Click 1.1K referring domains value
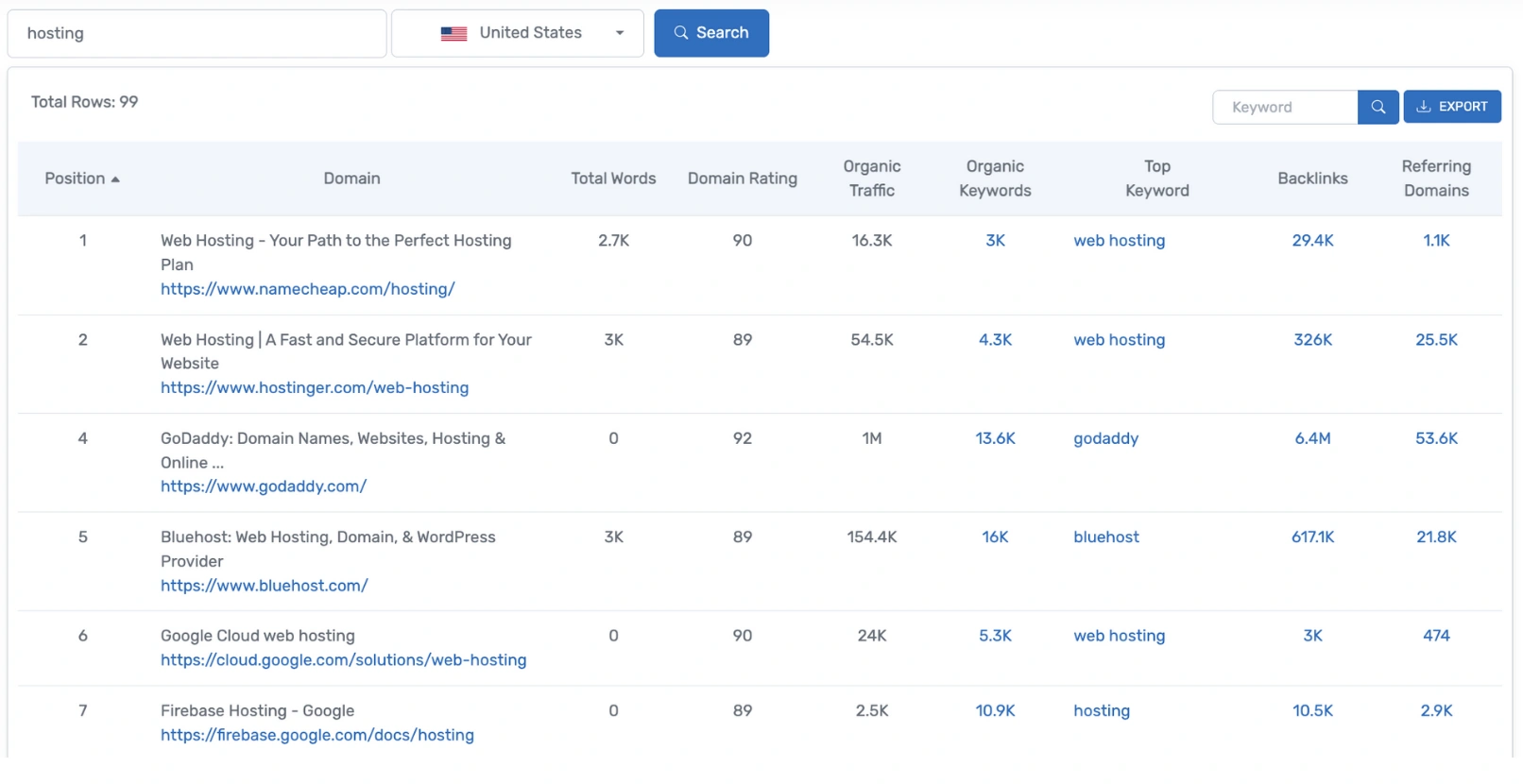Image resolution: width=1523 pixels, height=784 pixels. [1436, 241]
